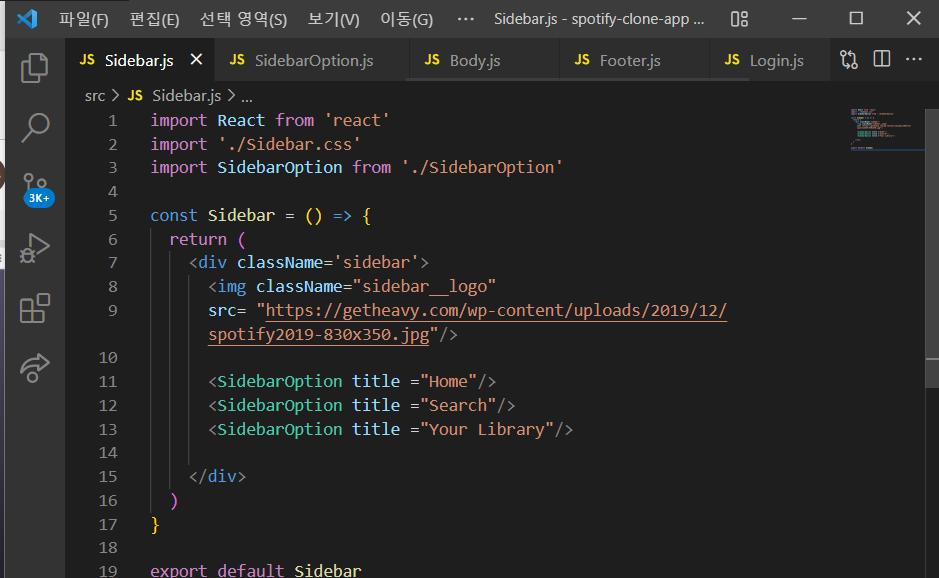Click the src breadcrumb segment
The height and width of the screenshot is (578, 939).
click(x=95, y=96)
